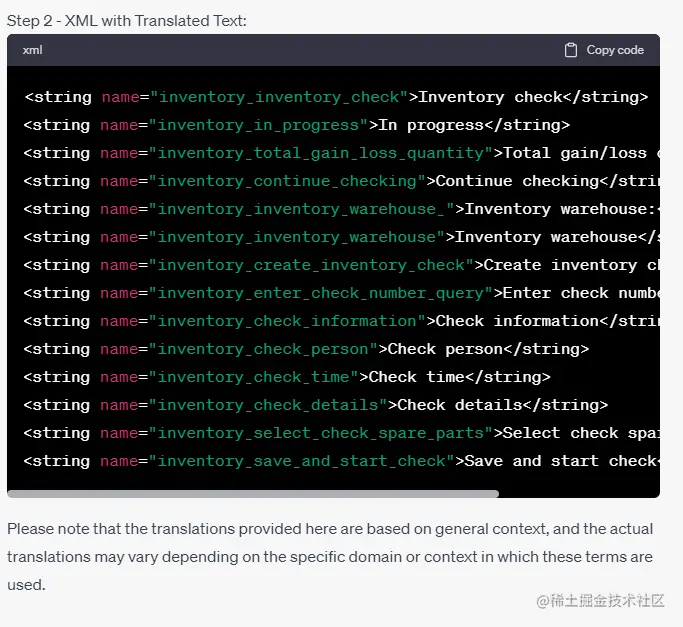The image size is (683, 627).
Task: Click the inventory_inventory_warehouse_ line with trailing underscore
Action: click(342, 209)
